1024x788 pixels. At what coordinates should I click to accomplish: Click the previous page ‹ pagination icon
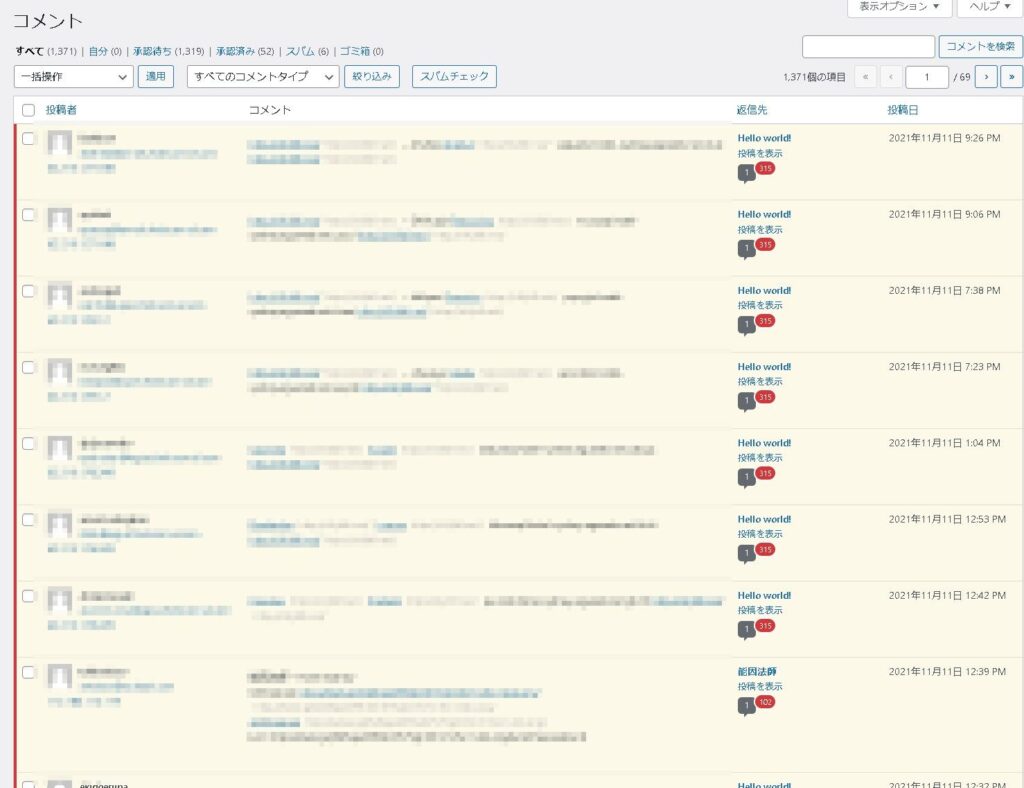pos(891,76)
